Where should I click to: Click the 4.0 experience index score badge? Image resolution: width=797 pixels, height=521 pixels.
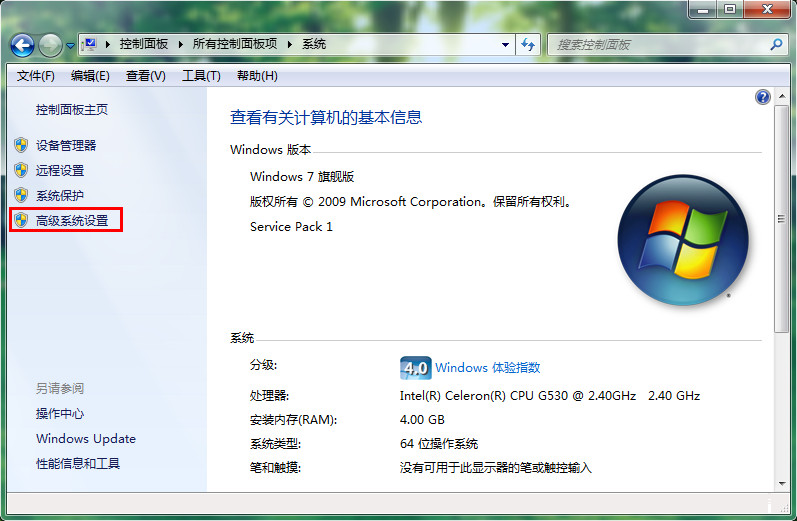(x=415, y=367)
